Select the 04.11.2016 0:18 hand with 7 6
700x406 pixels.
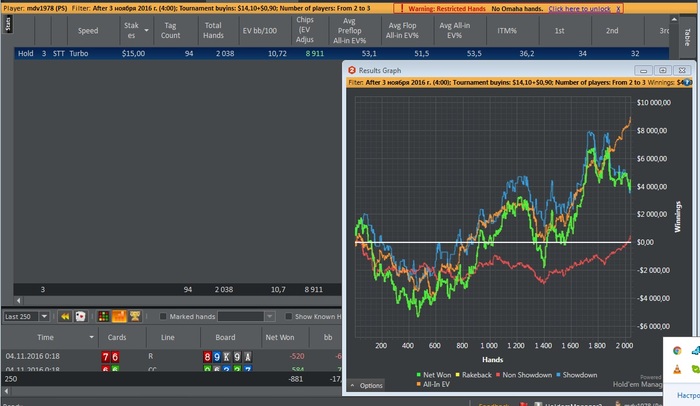pos(171,356)
